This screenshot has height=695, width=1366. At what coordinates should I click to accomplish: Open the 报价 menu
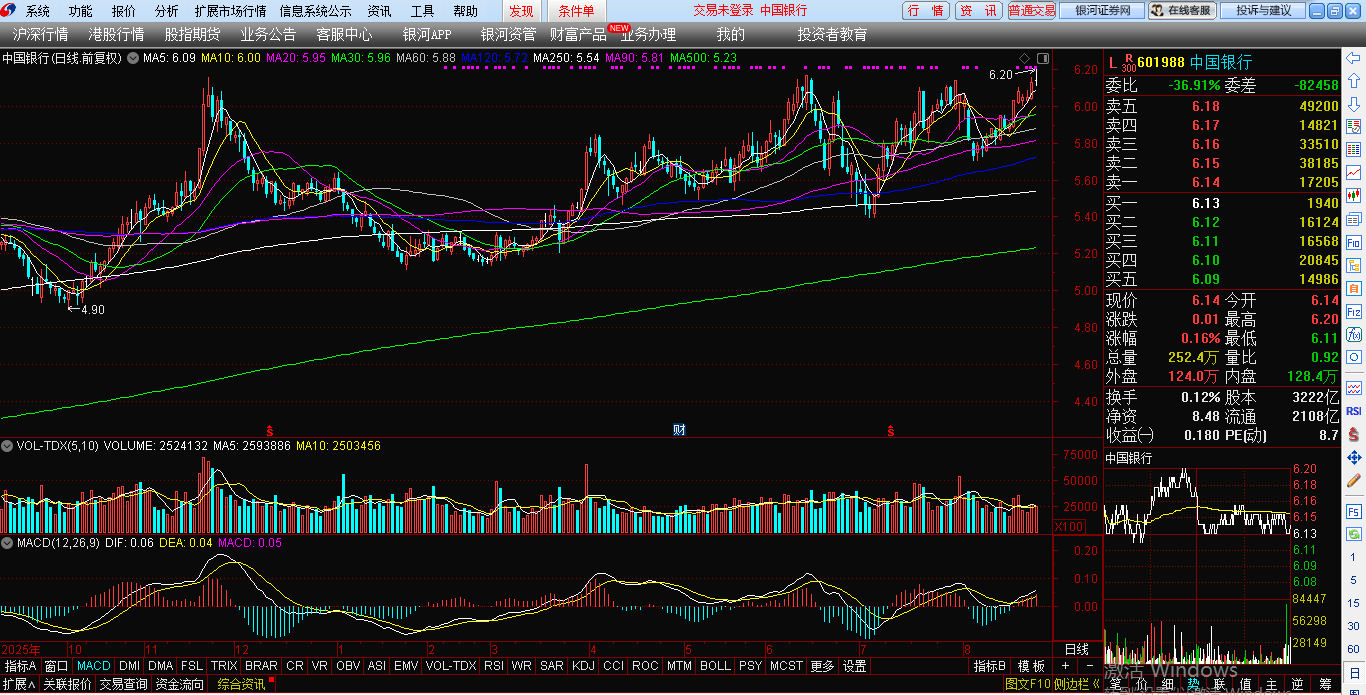(124, 11)
